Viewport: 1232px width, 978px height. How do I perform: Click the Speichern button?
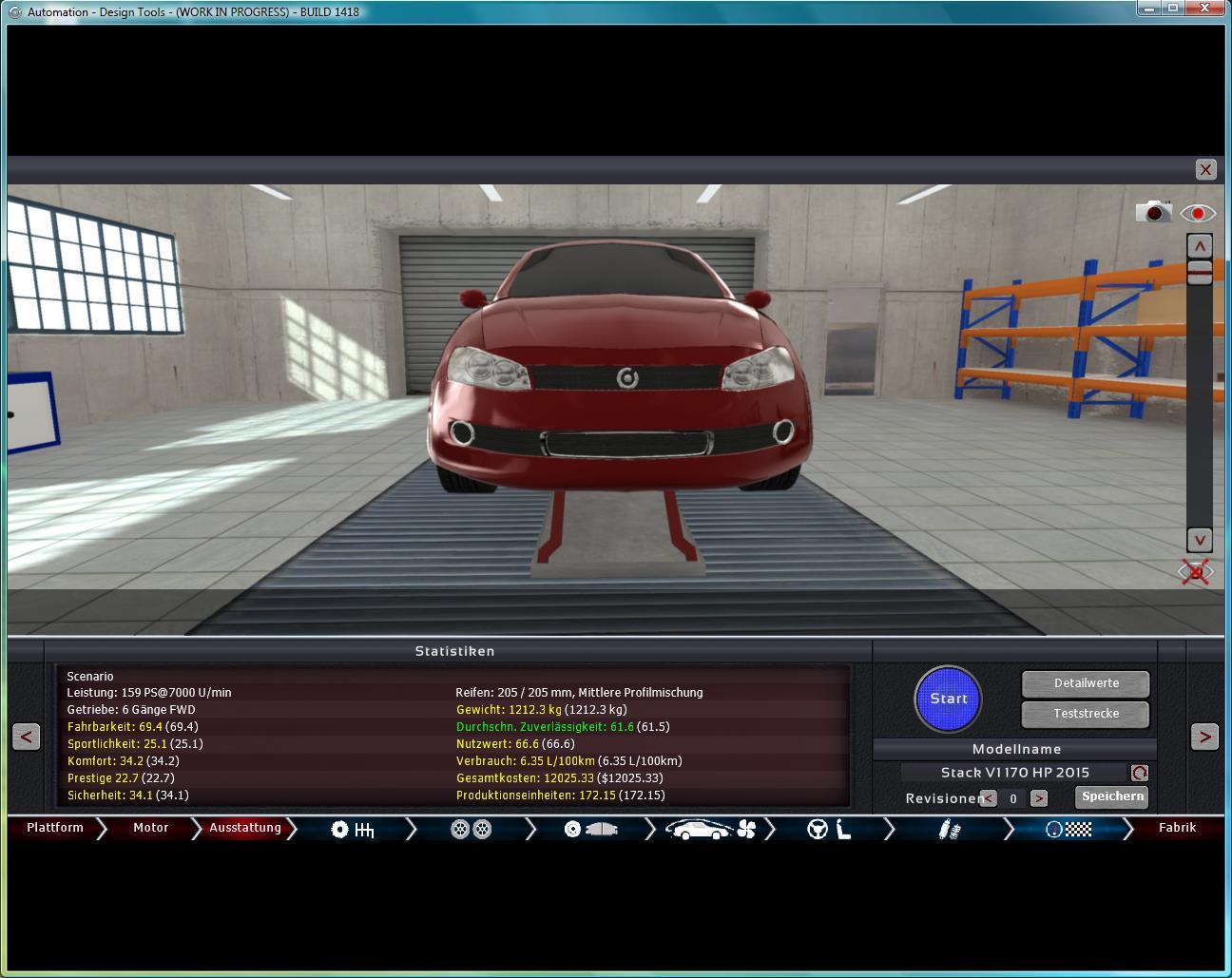click(x=1111, y=796)
